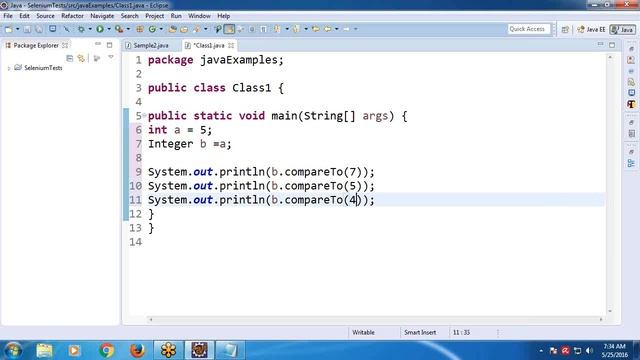The width and height of the screenshot is (640, 360).
Task: Expand the SeleniumTests project tree node
Action: 9,68
